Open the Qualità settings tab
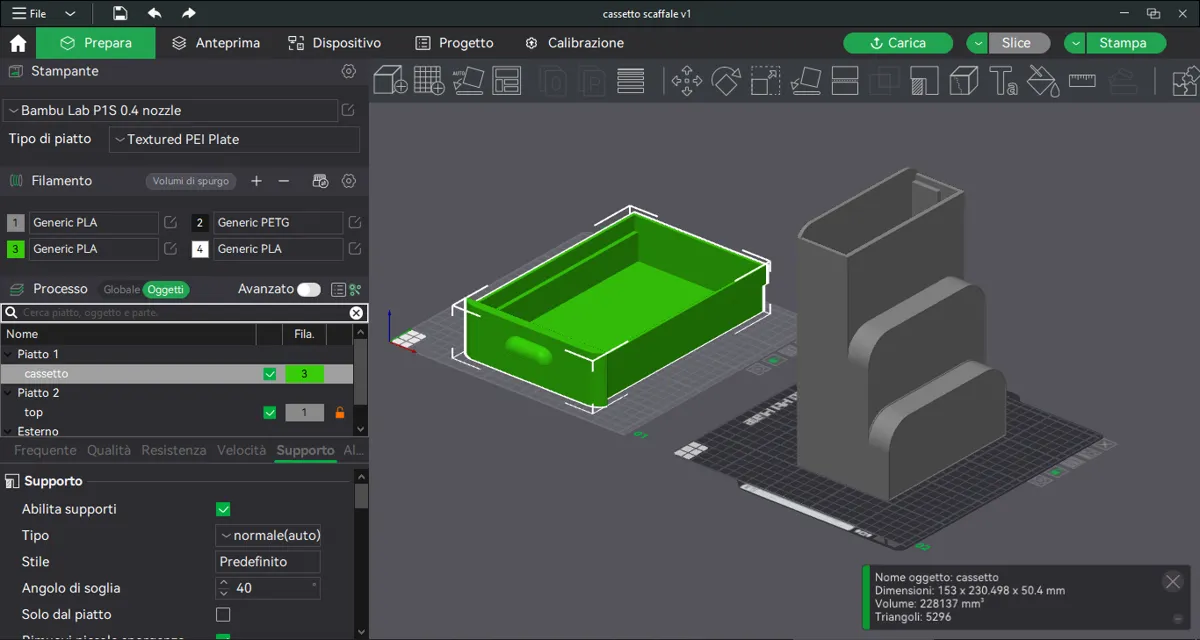 (109, 451)
